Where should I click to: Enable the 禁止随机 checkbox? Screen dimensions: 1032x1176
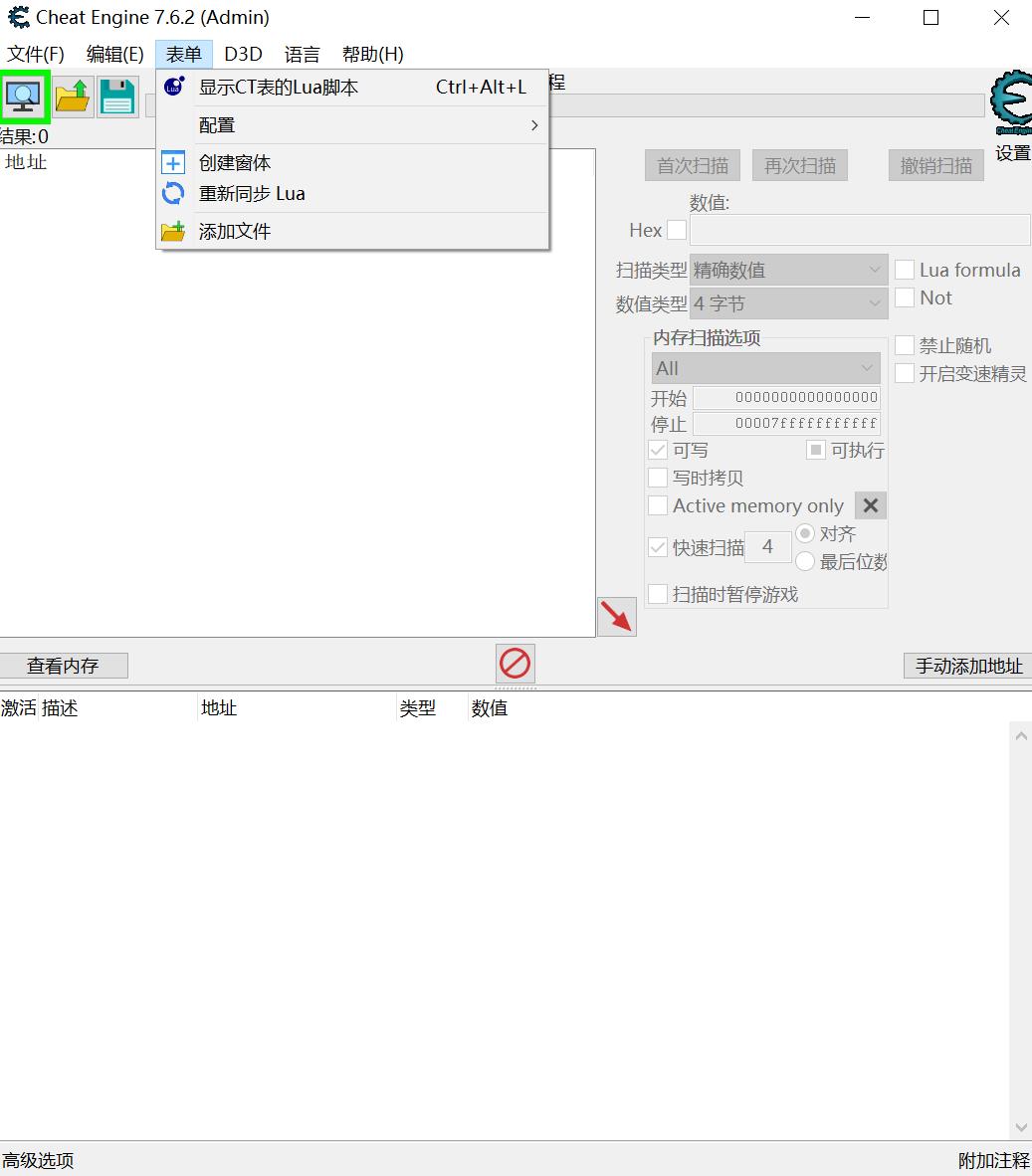coord(905,345)
